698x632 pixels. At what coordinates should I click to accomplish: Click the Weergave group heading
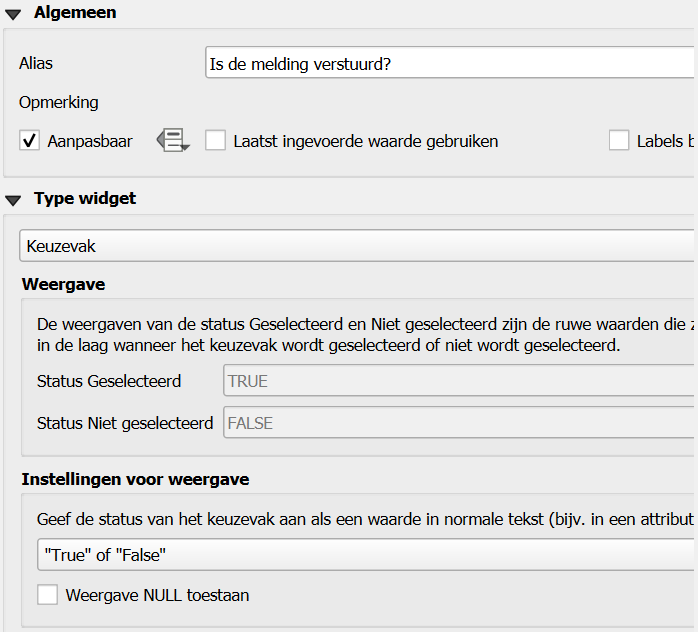click(63, 284)
